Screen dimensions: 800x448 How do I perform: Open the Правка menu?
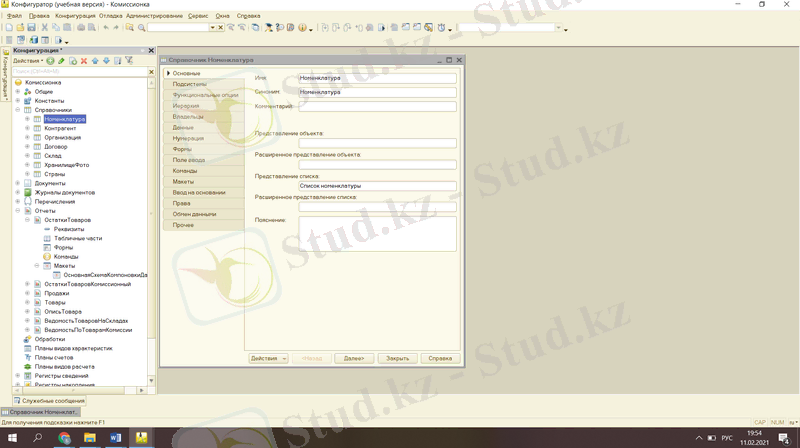(39, 16)
